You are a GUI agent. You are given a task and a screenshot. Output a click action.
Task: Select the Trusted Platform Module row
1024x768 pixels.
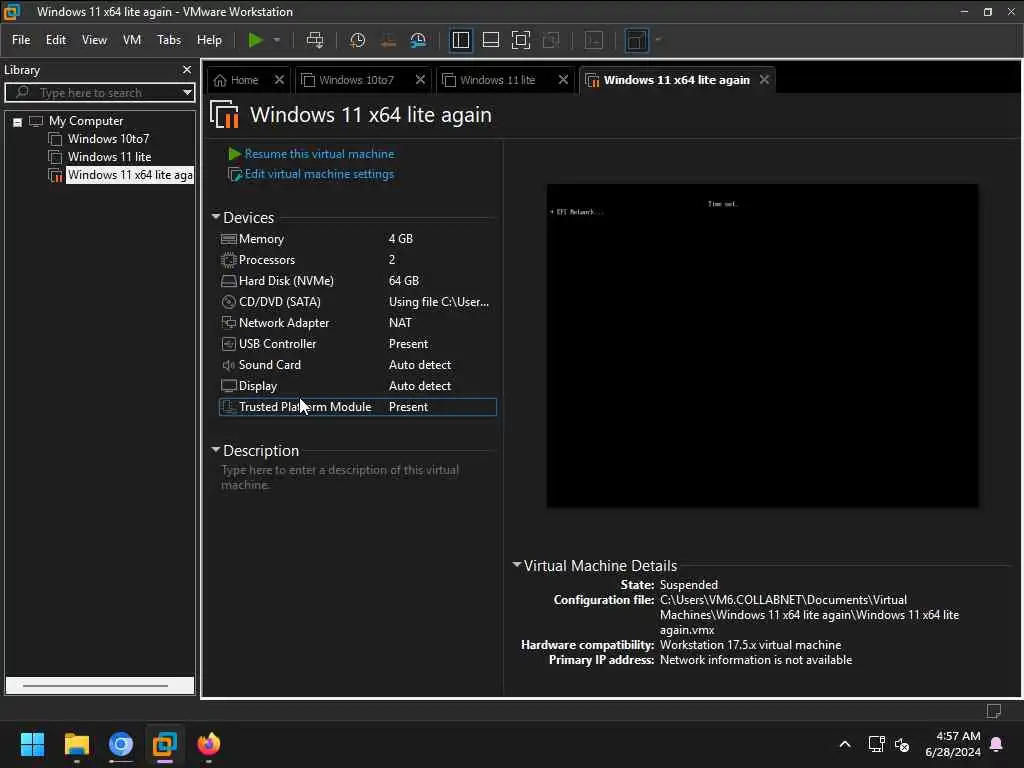click(x=357, y=407)
